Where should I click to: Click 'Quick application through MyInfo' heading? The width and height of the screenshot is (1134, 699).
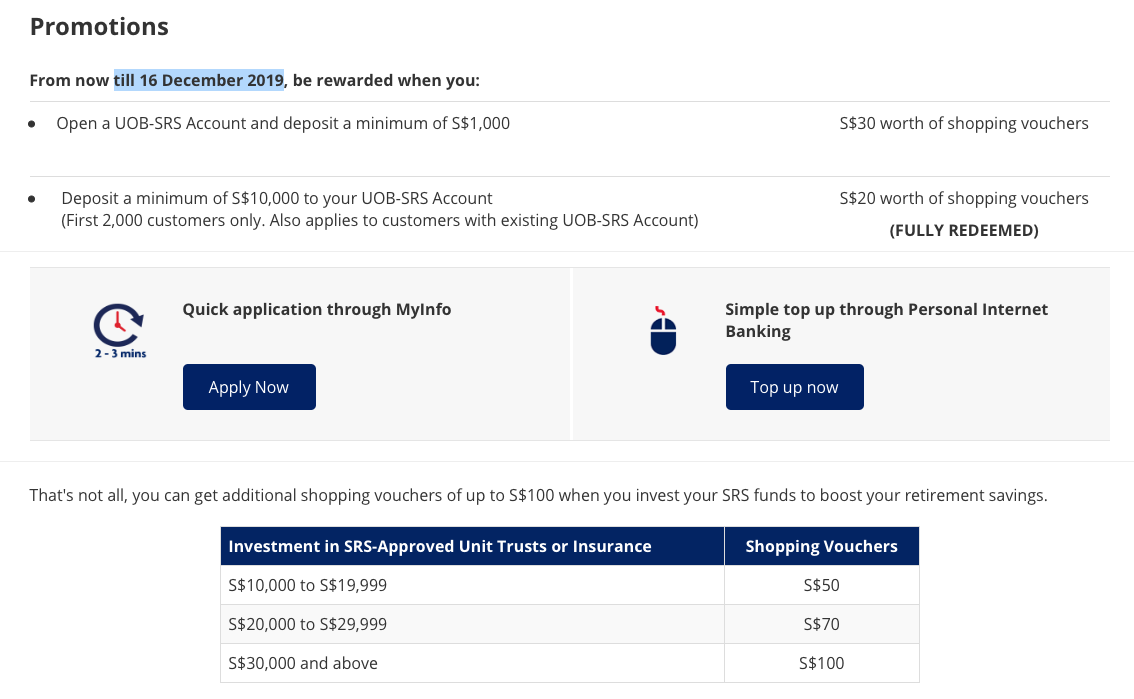coord(317,309)
